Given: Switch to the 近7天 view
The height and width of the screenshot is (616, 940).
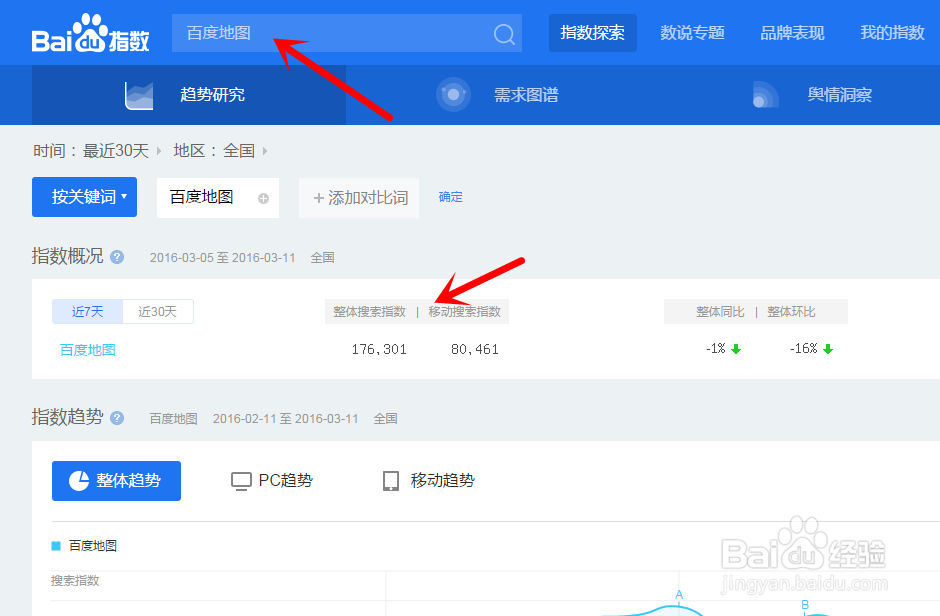Looking at the screenshot, I should [x=87, y=311].
